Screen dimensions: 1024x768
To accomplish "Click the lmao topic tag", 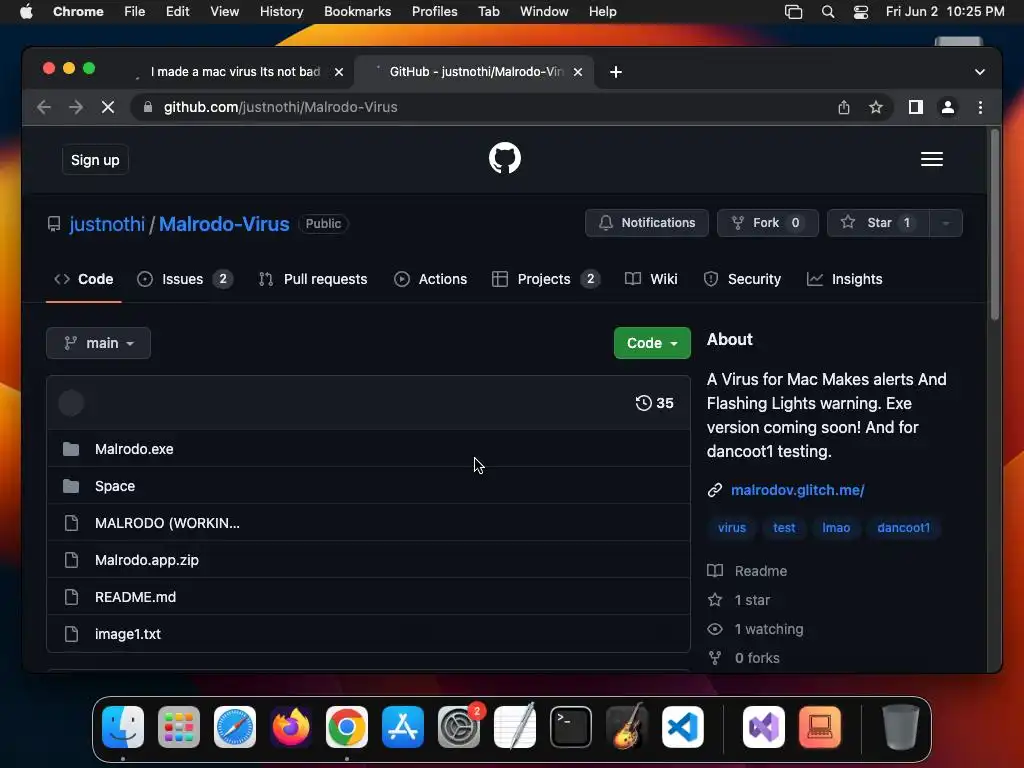I will (x=836, y=528).
